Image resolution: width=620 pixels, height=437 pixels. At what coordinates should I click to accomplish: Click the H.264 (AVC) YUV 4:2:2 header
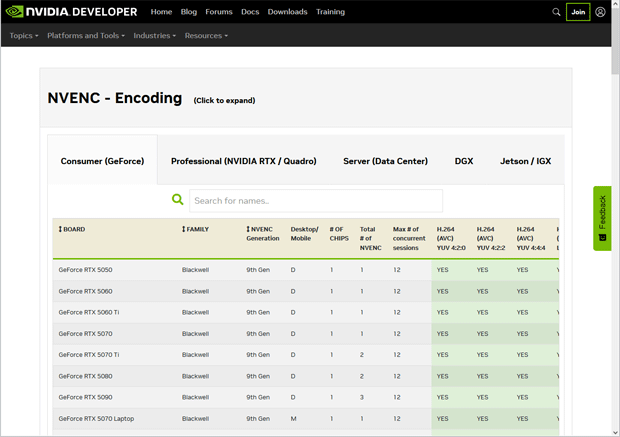491,238
